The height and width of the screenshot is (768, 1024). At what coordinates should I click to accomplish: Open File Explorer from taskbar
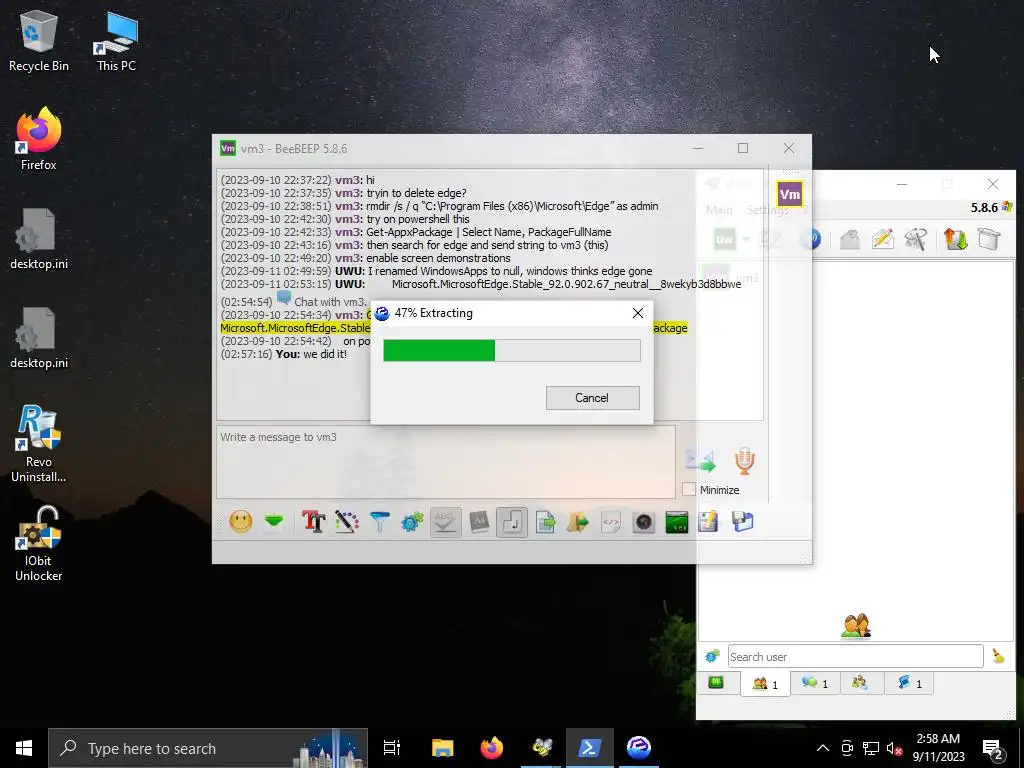(x=442, y=748)
